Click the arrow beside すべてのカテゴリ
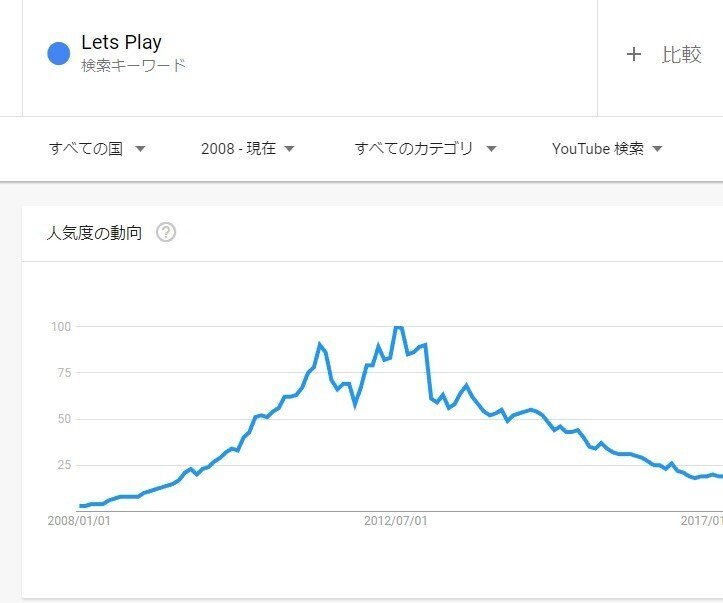Image resolution: width=723 pixels, height=603 pixels. coord(491,149)
